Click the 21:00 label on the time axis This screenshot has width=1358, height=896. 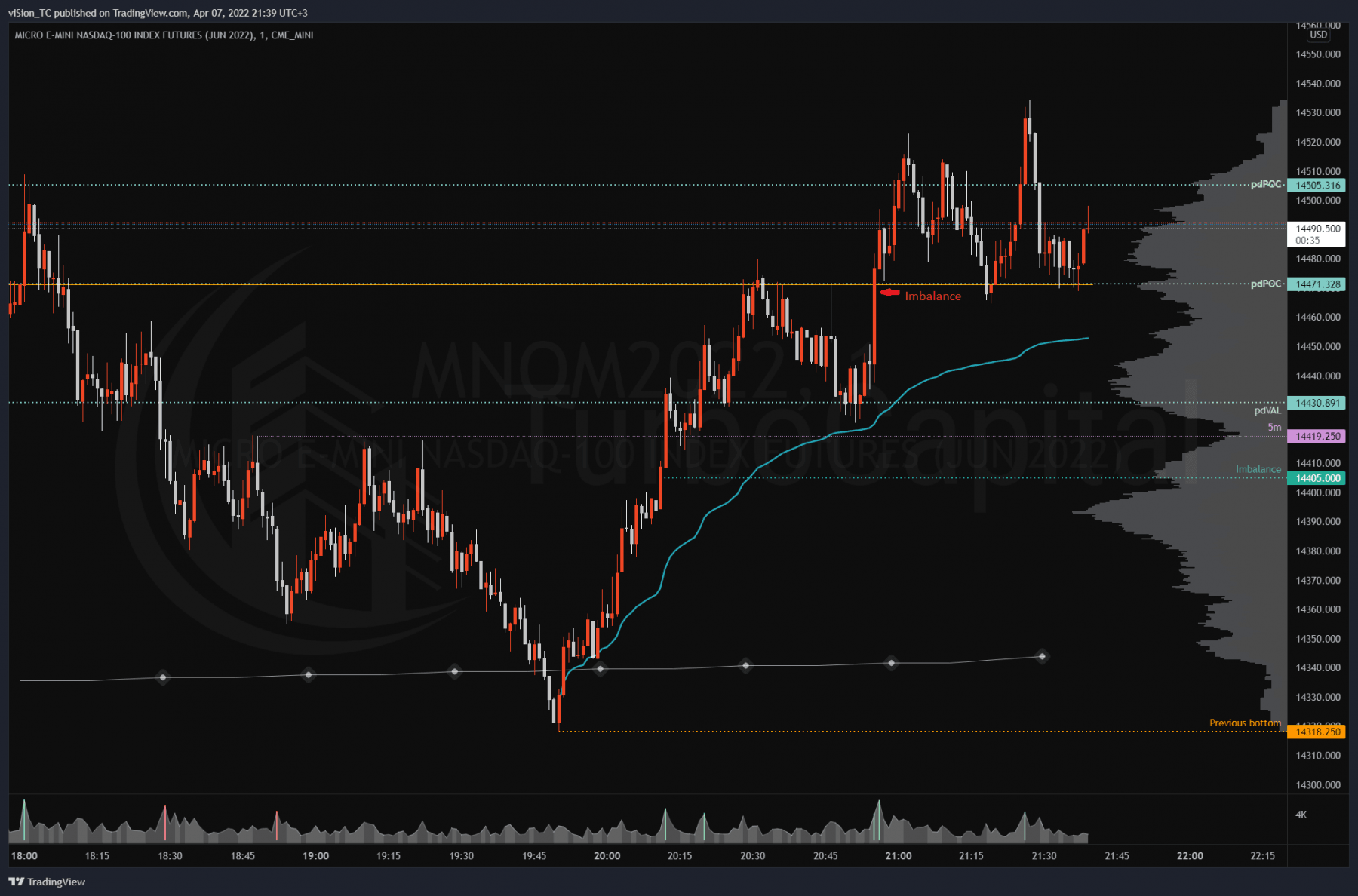tap(898, 855)
